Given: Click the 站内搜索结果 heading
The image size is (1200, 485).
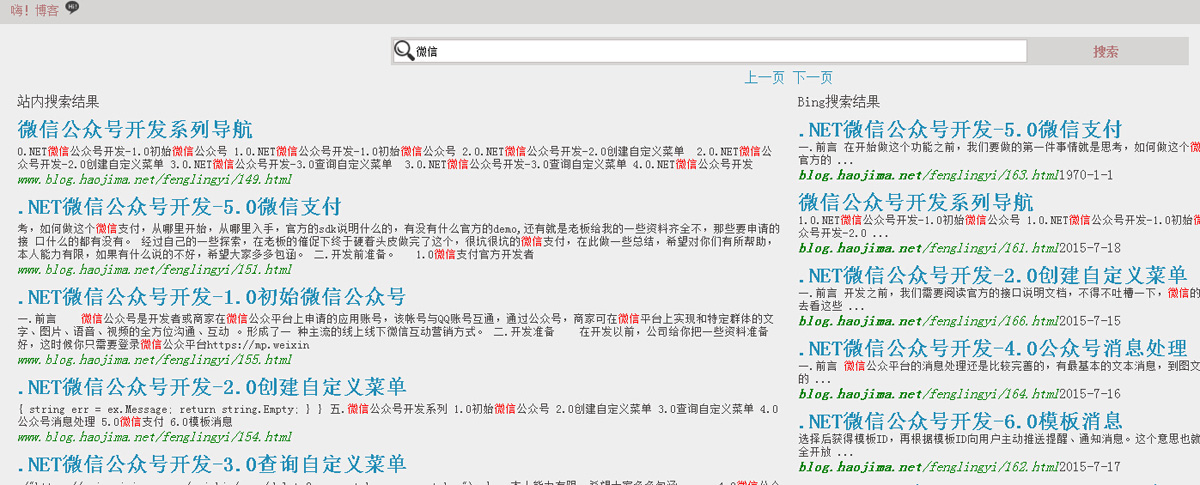Looking at the screenshot, I should tap(58, 101).
